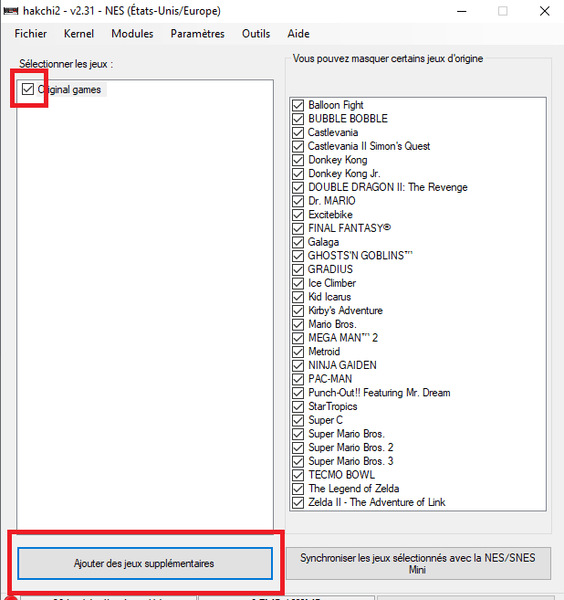
Task: Uncheck the TECMO BOWL checkbox
Action: coord(298,475)
